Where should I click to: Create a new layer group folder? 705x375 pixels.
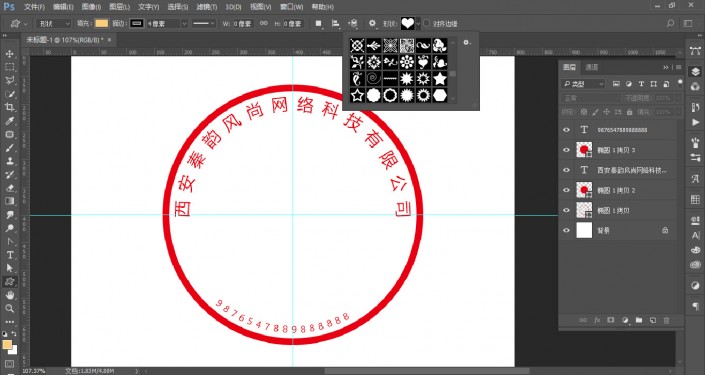[x=639, y=320]
